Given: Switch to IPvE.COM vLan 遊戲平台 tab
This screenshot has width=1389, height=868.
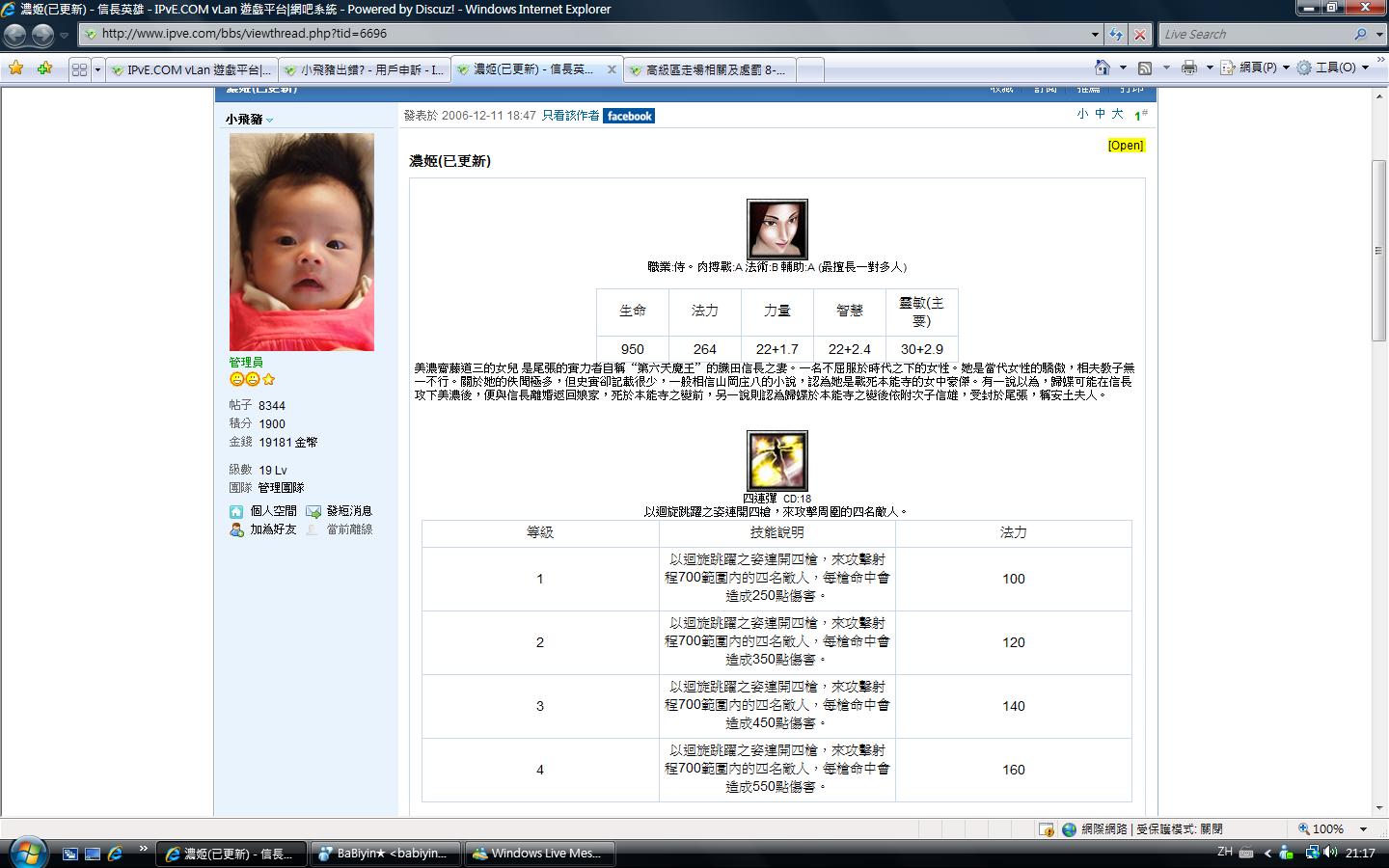Looking at the screenshot, I should tap(191, 69).
